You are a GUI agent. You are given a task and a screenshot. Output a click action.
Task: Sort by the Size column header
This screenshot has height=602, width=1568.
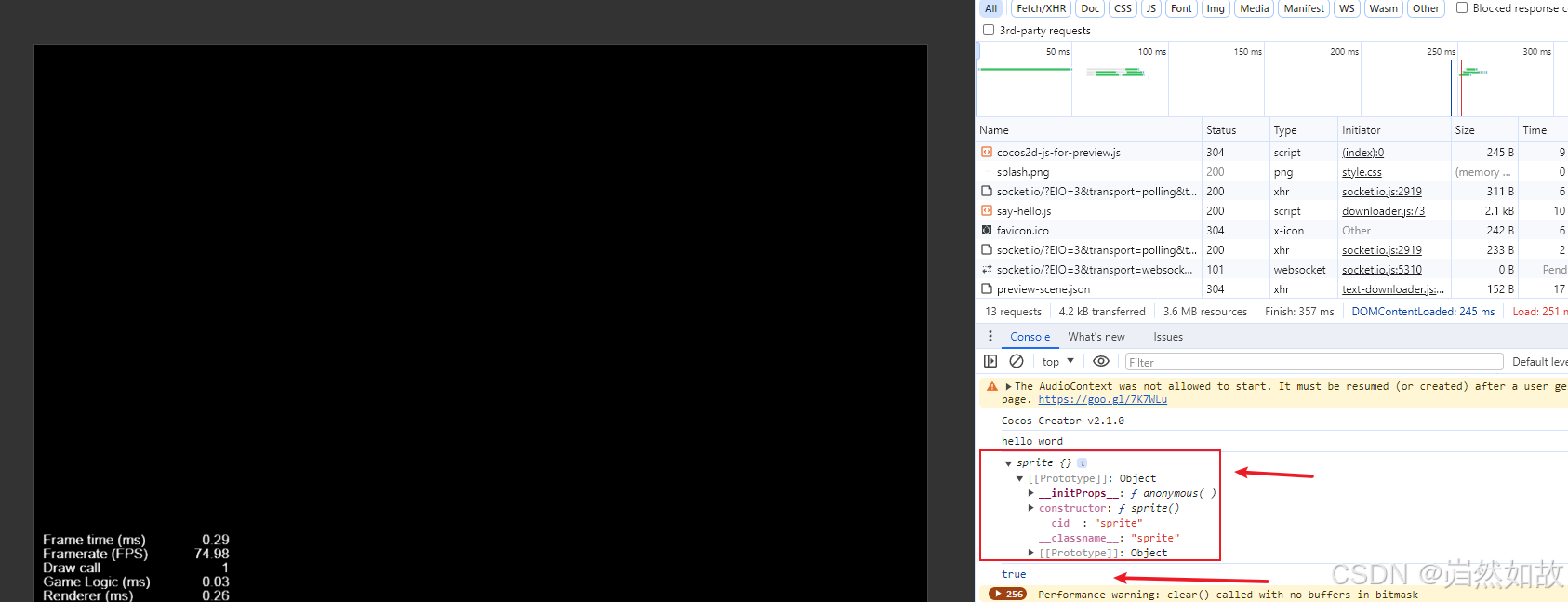[x=1483, y=130]
